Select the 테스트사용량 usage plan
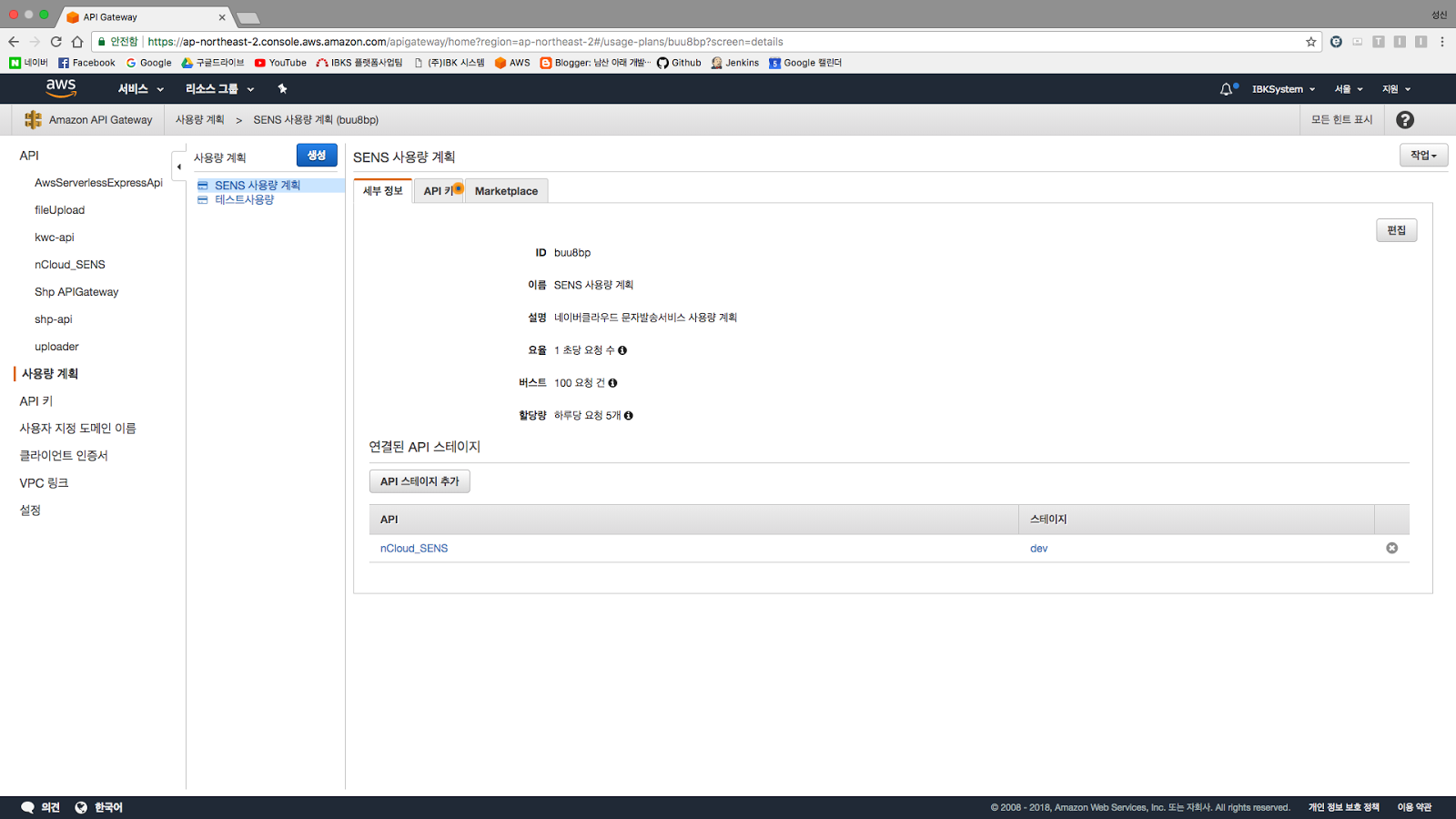1456x819 pixels. (244, 200)
